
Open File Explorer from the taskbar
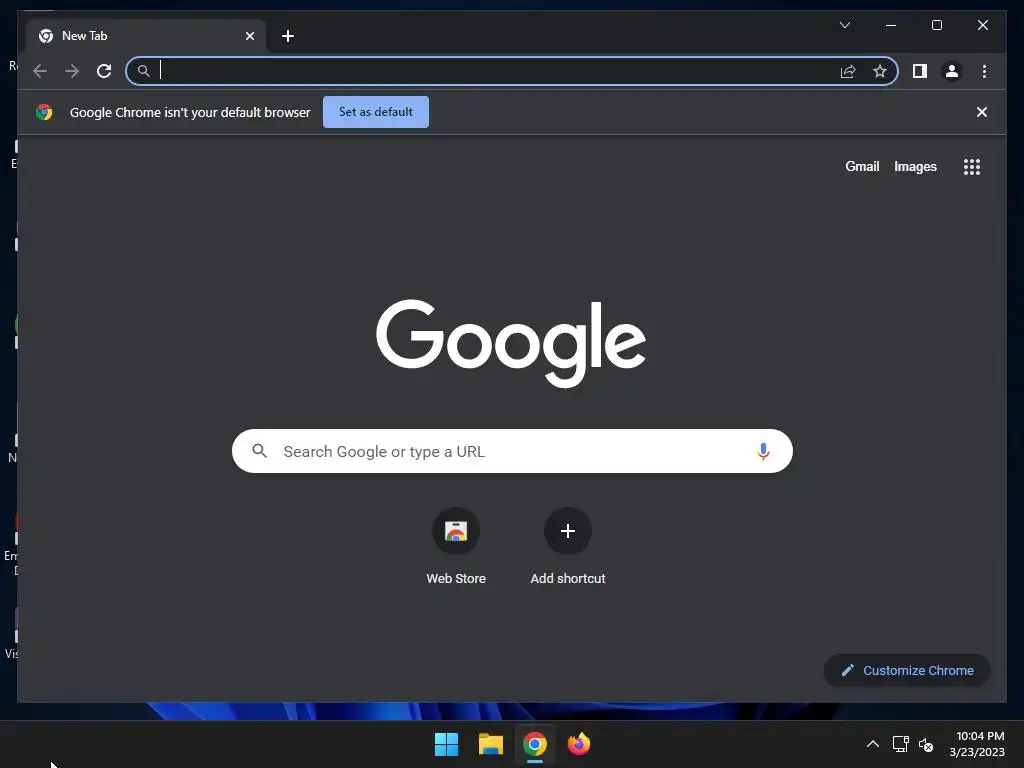click(490, 744)
